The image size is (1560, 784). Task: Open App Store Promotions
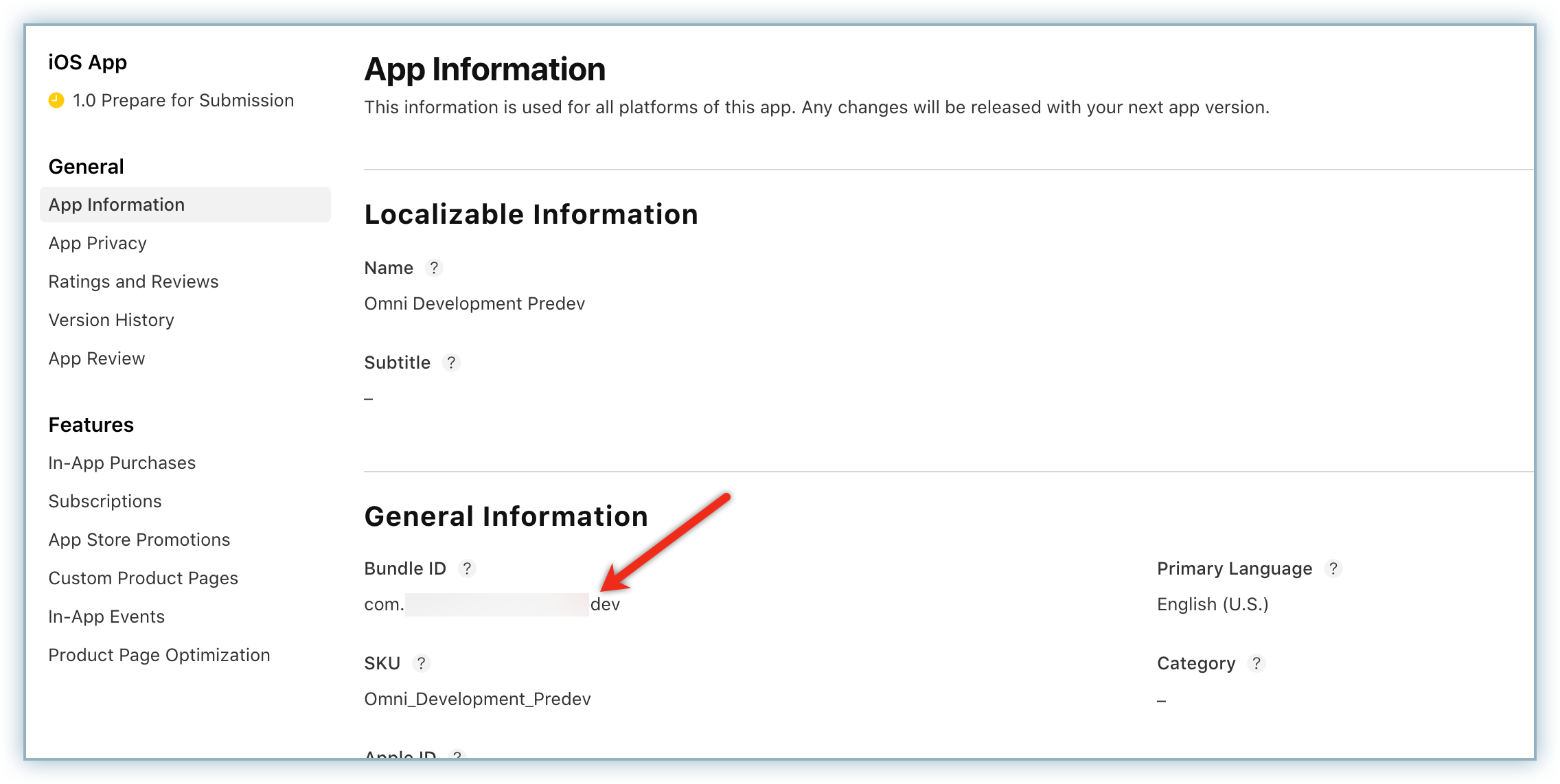[x=139, y=540]
